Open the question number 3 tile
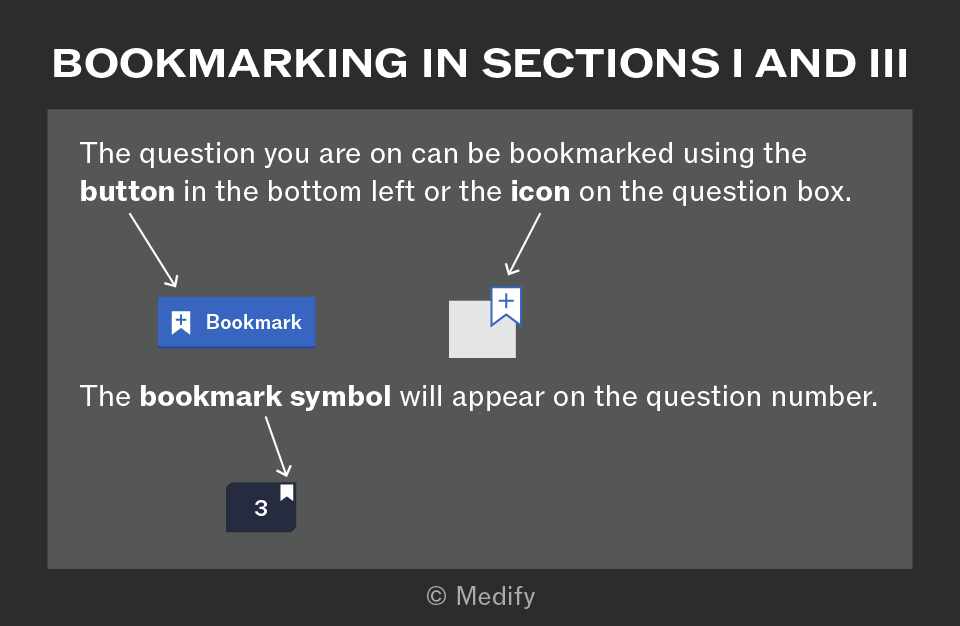The height and width of the screenshot is (626, 960). (261, 507)
